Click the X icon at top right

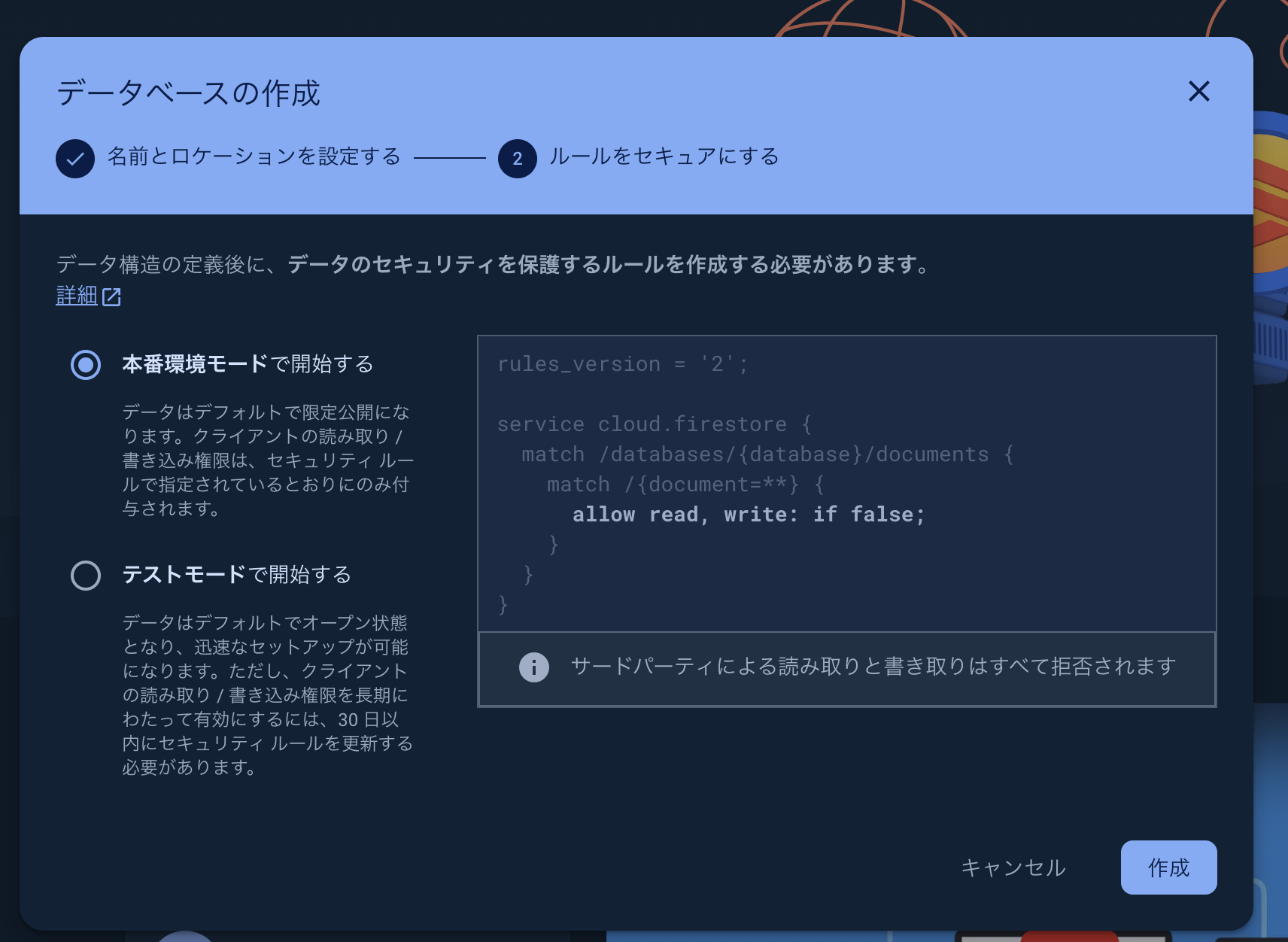coord(1199,92)
